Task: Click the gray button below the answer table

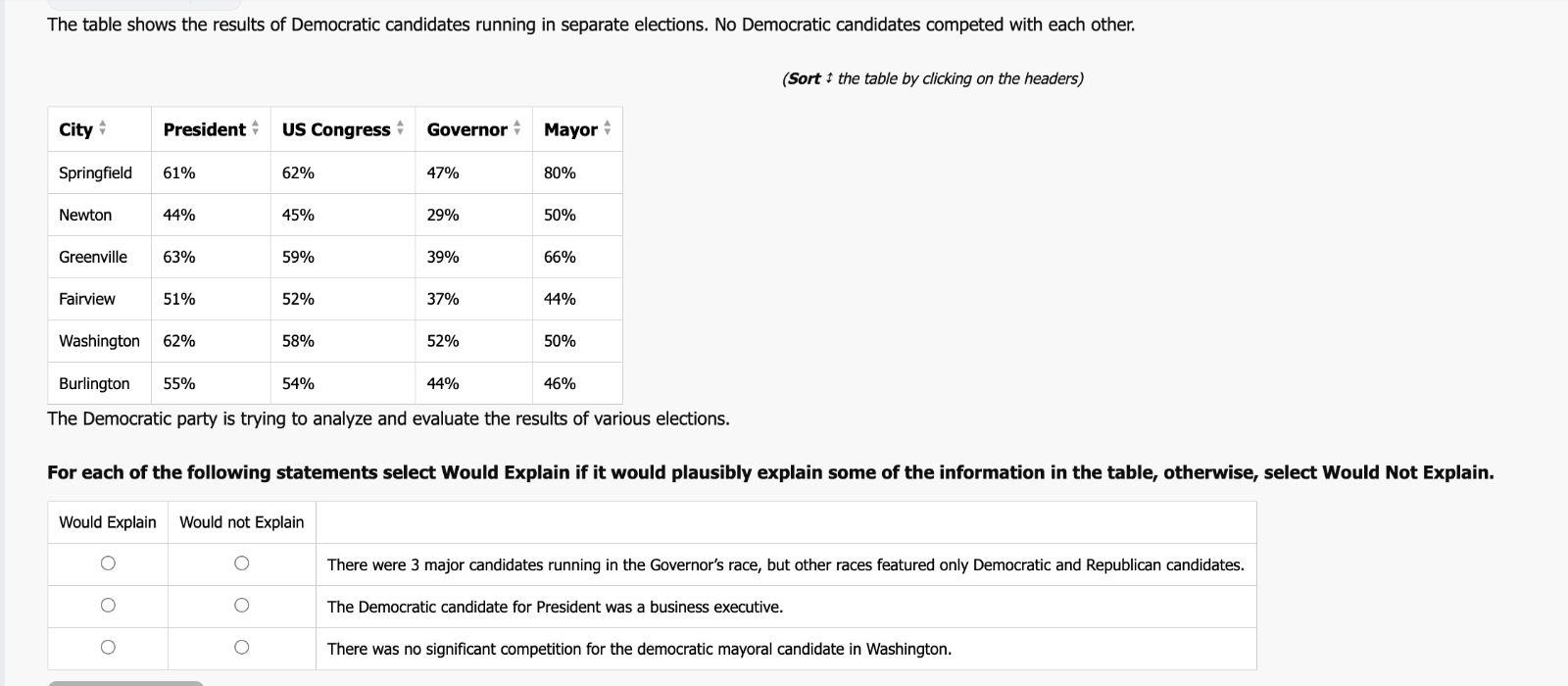Action: (125, 683)
